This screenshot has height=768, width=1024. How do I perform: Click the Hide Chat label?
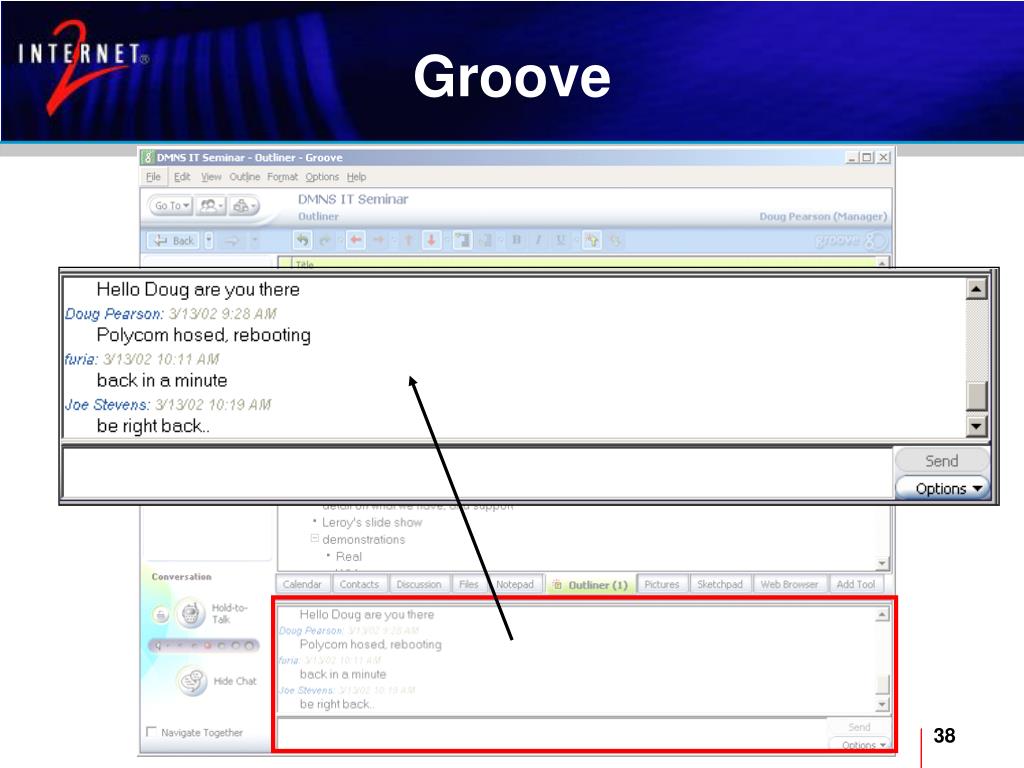click(235, 681)
